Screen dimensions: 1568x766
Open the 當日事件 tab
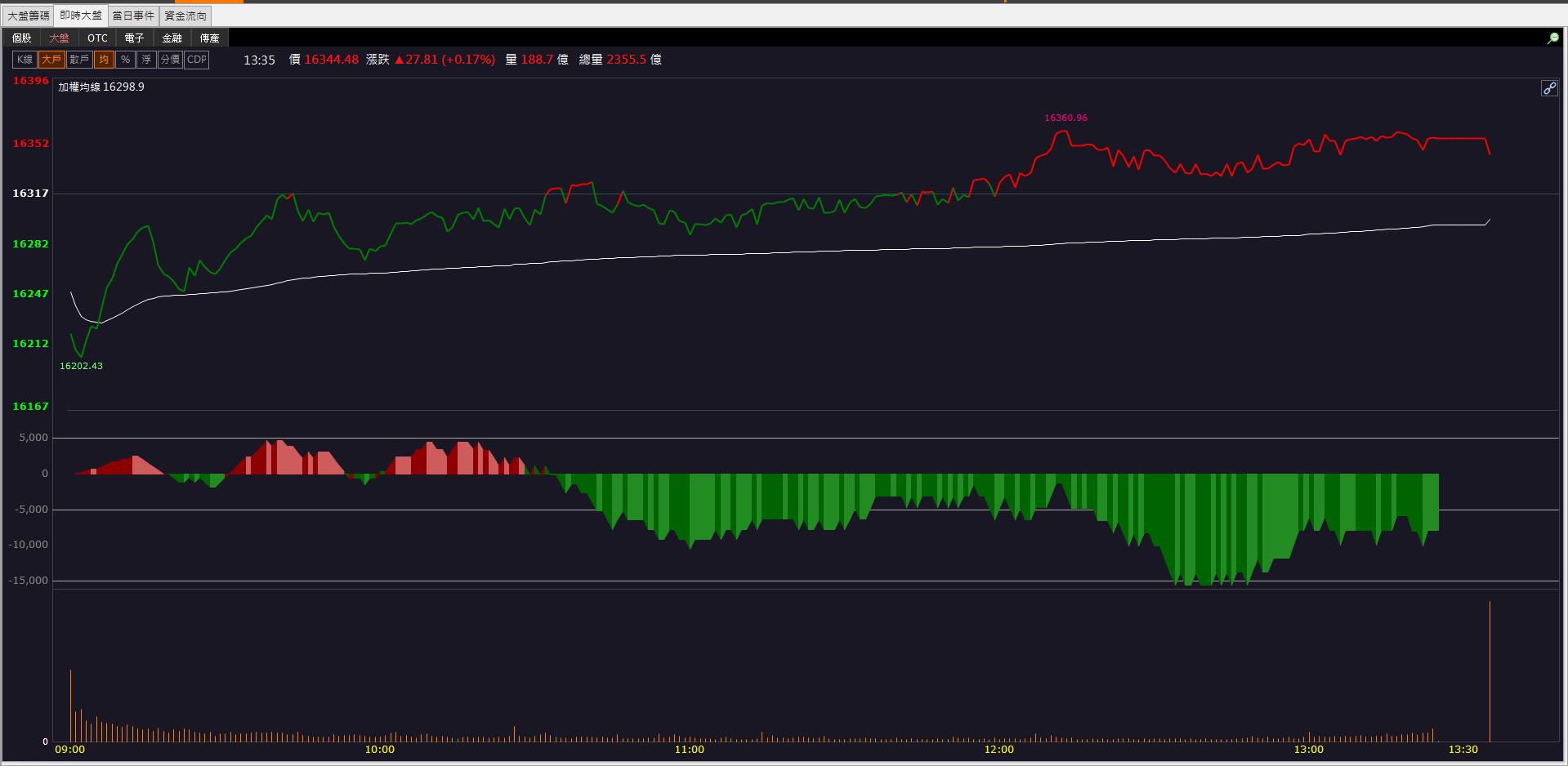tap(133, 16)
